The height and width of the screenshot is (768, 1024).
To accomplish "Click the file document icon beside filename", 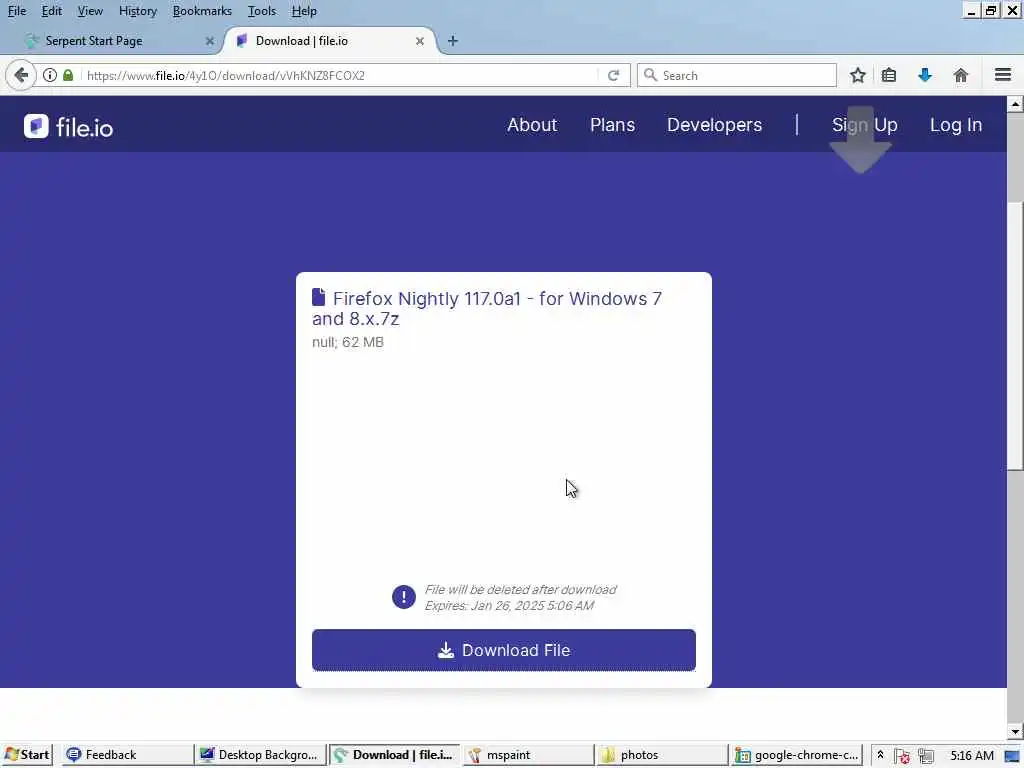I will [319, 297].
